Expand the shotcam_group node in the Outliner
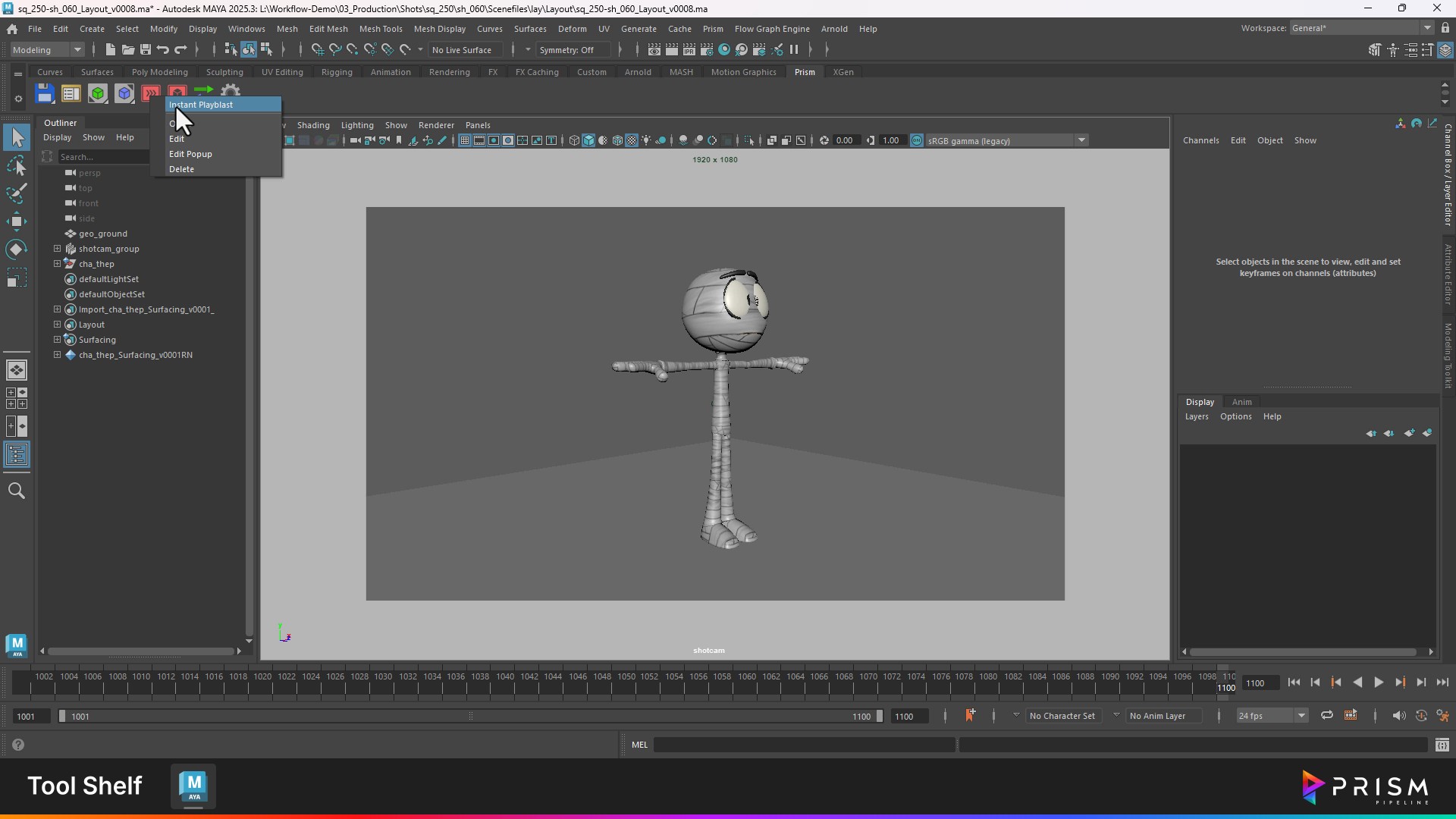The height and width of the screenshot is (819, 1456). tap(57, 249)
